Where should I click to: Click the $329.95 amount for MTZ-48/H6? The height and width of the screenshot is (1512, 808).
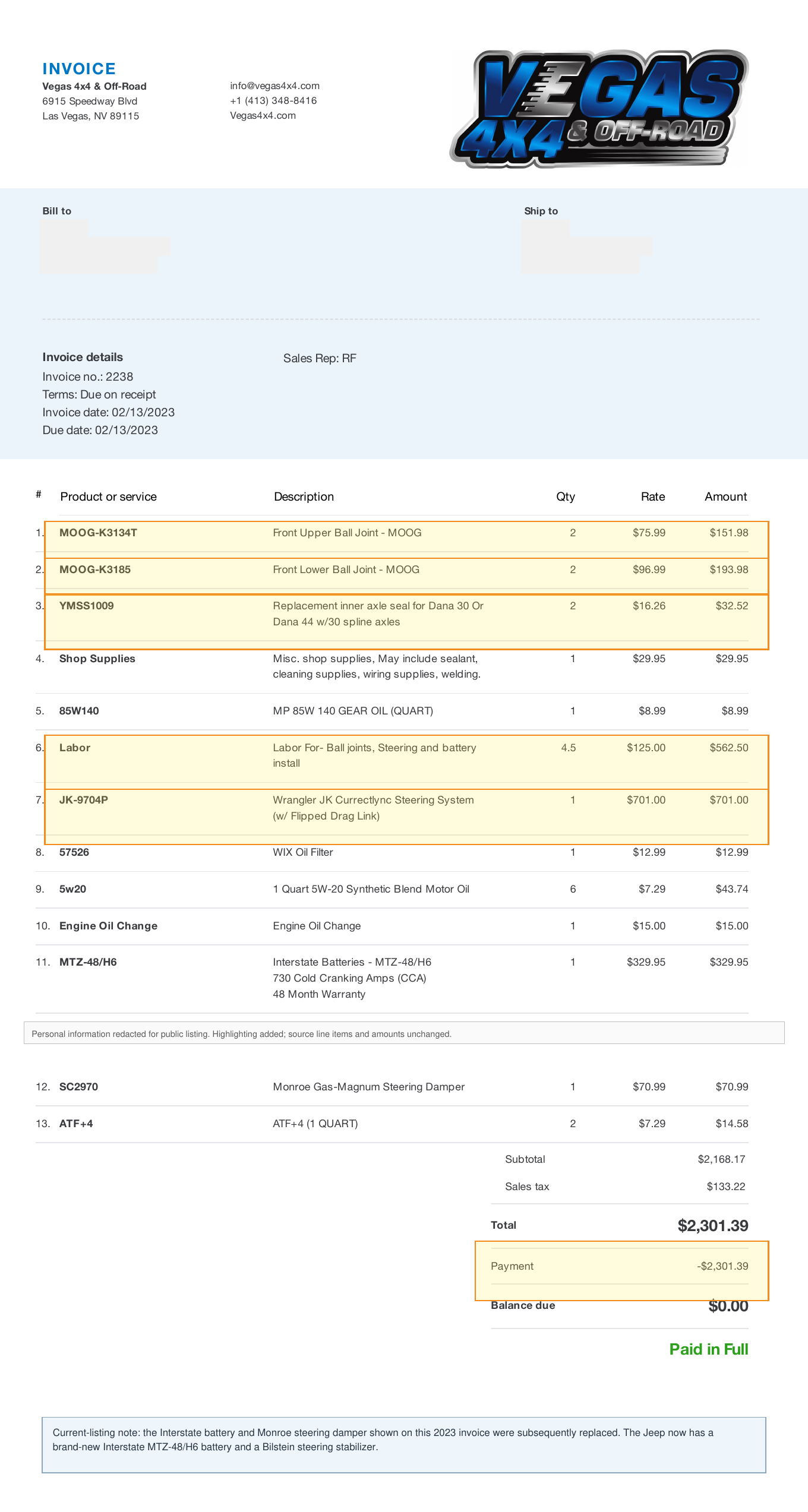point(729,962)
